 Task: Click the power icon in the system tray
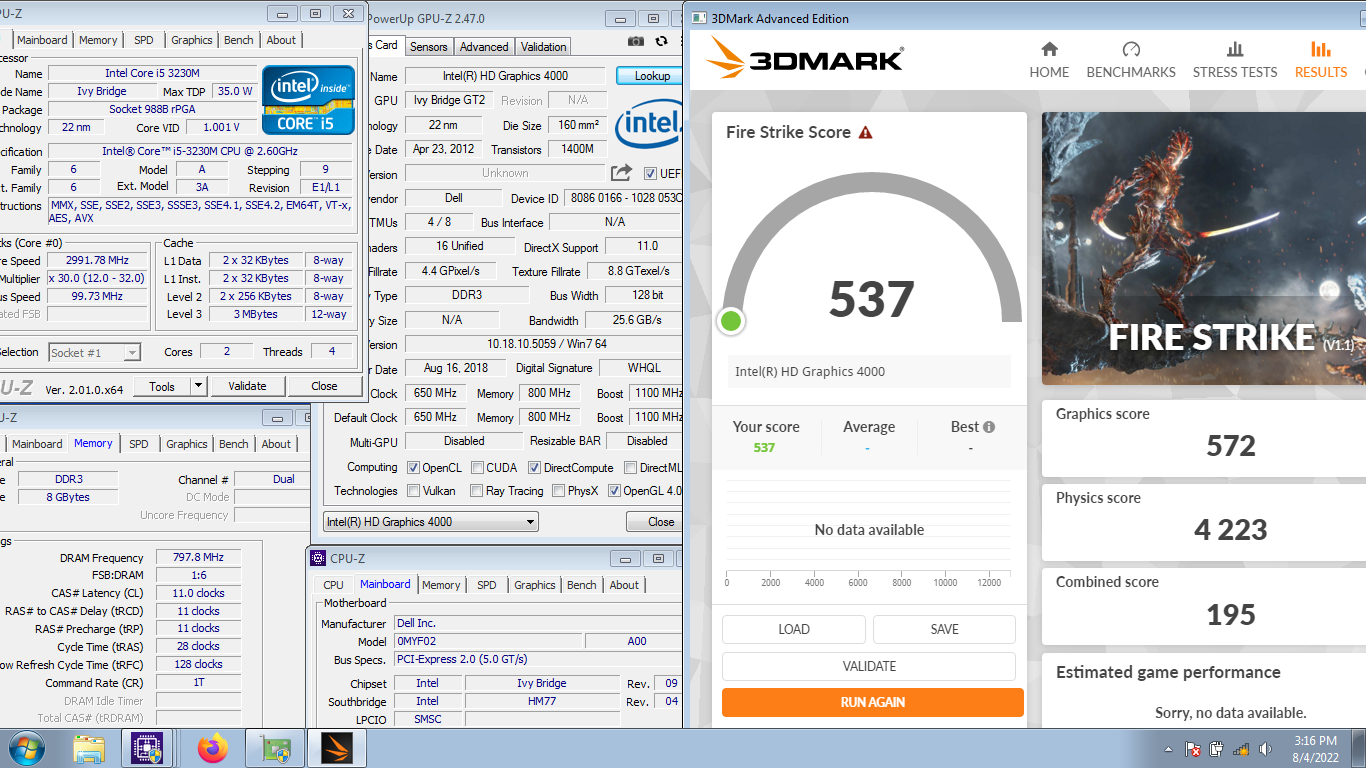pos(1217,749)
